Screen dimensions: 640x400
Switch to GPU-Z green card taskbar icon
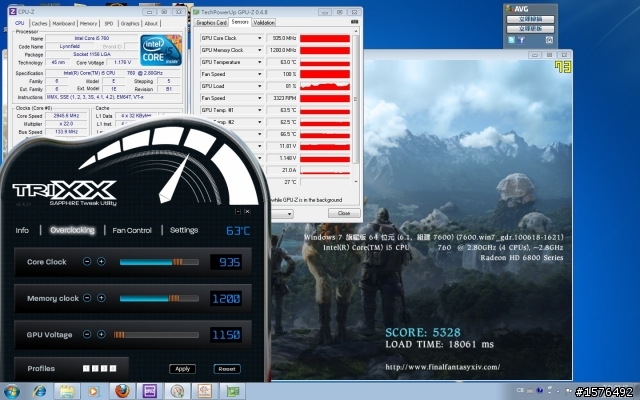pyautogui.click(x=232, y=391)
